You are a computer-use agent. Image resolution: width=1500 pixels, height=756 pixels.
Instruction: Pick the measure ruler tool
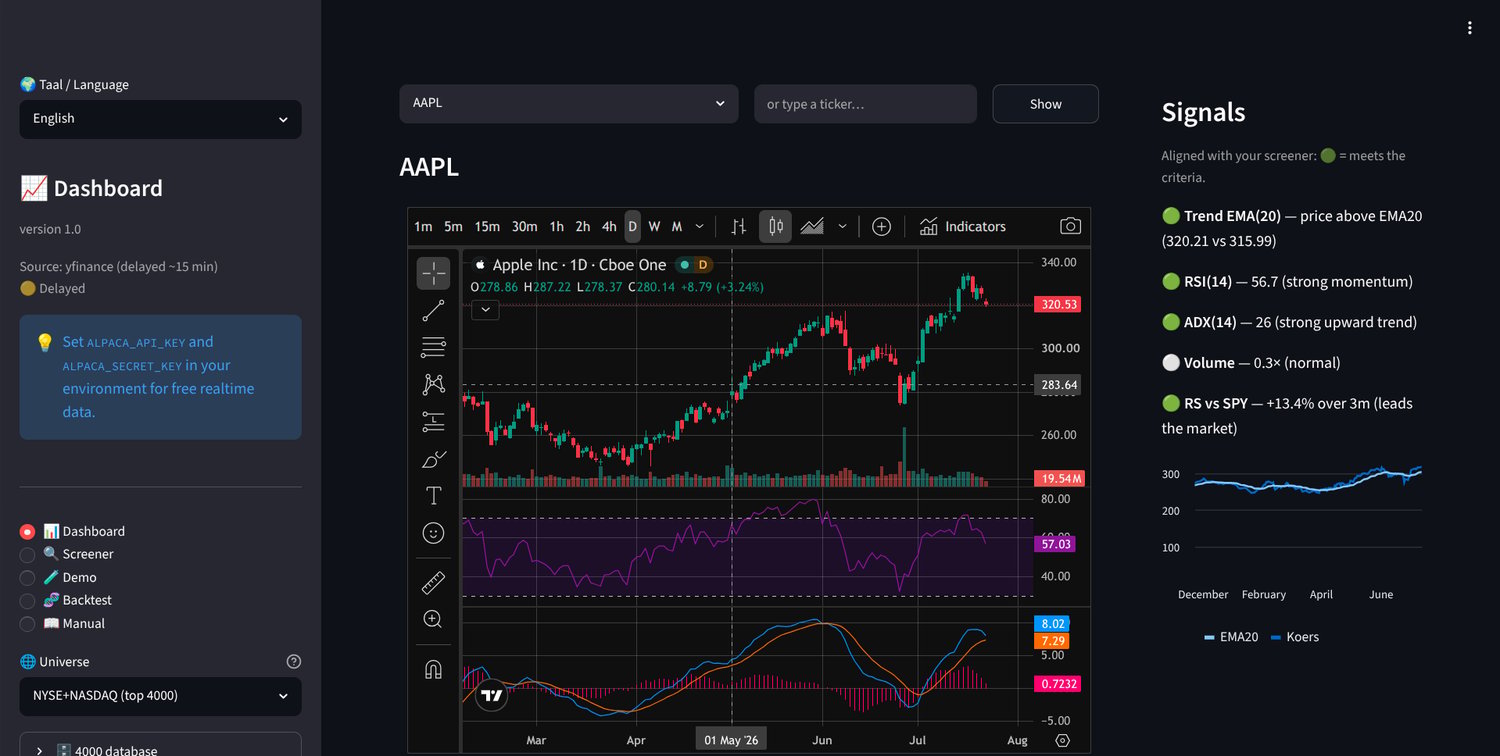coord(433,582)
